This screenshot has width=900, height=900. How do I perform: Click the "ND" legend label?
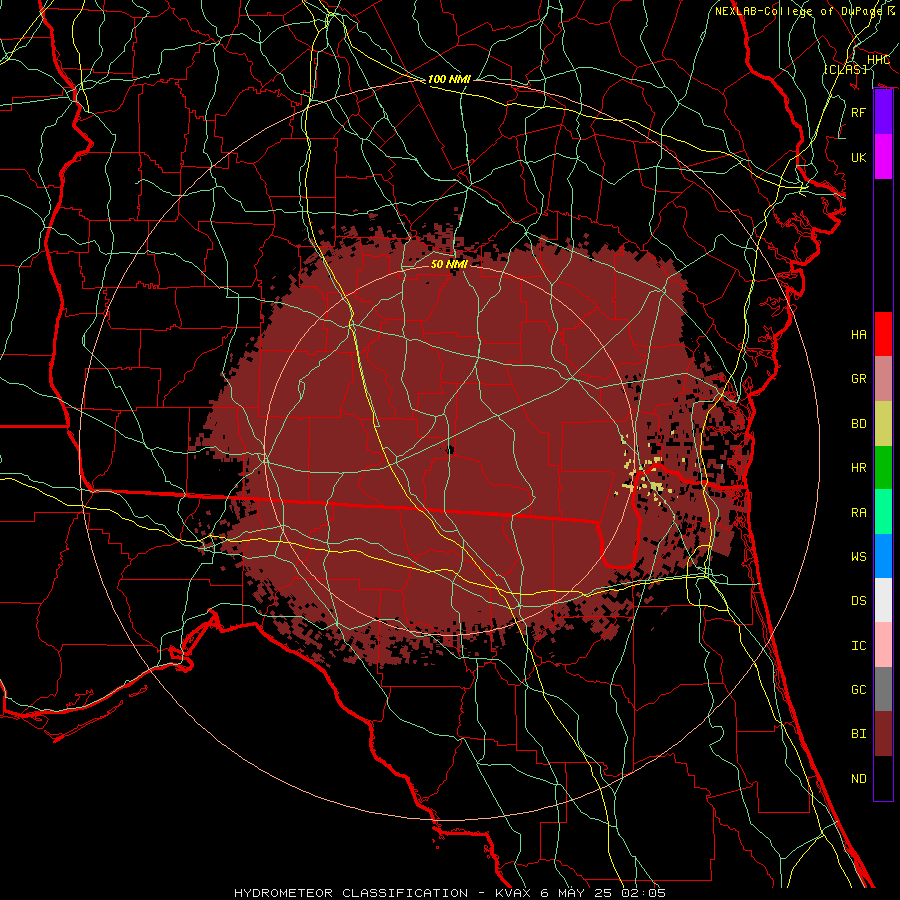coord(859,779)
